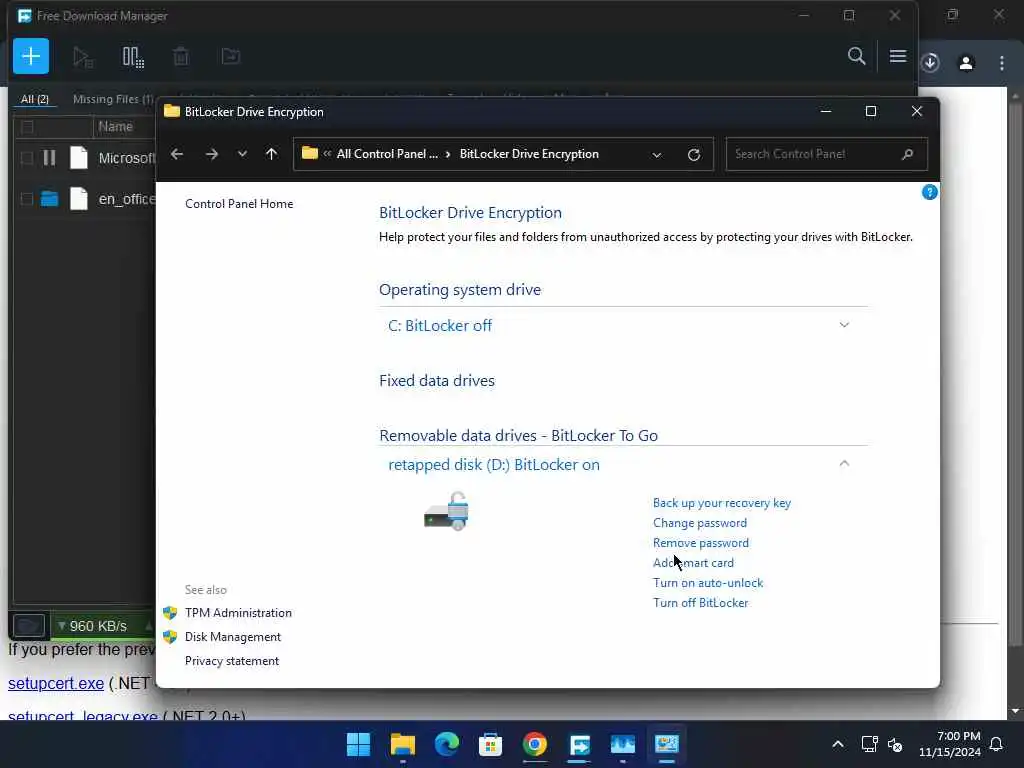Click the folder icon on en_office row
The height and width of the screenshot is (768, 1024).
pos(50,199)
